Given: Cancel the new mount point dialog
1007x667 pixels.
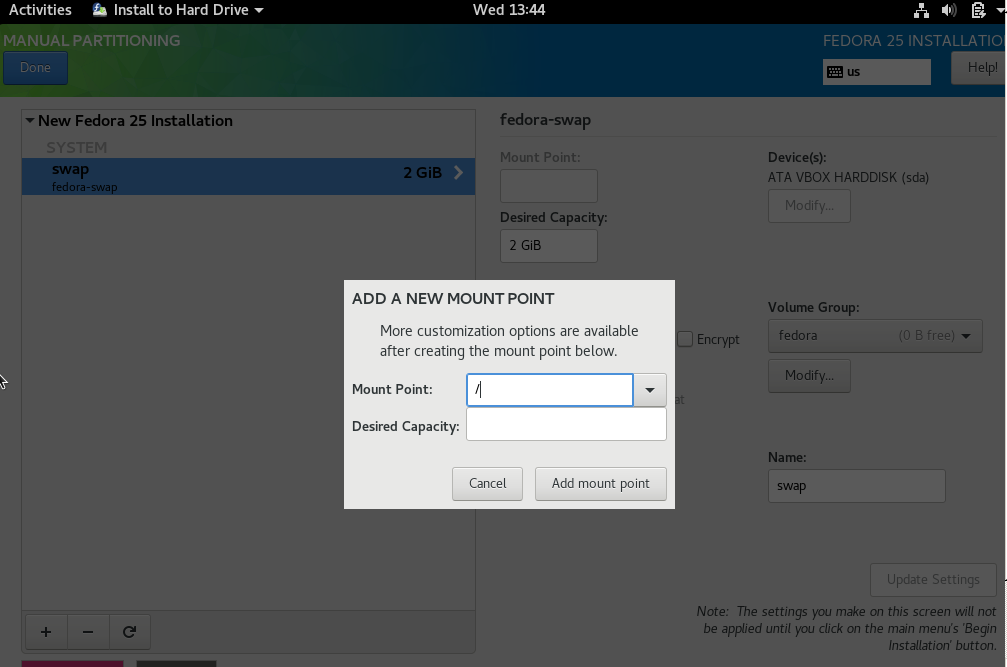Looking at the screenshot, I should [487, 483].
